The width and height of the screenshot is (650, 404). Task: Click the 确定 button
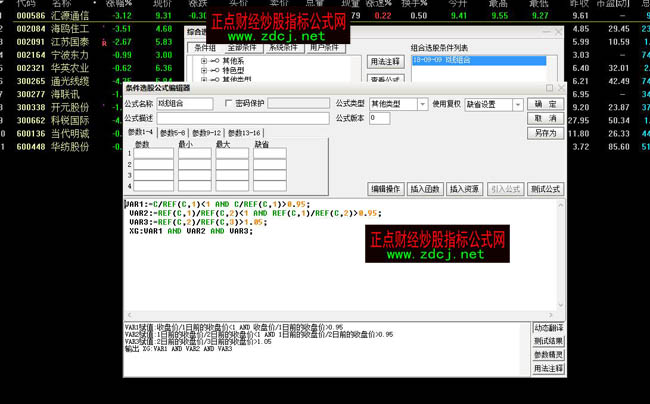click(x=544, y=103)
